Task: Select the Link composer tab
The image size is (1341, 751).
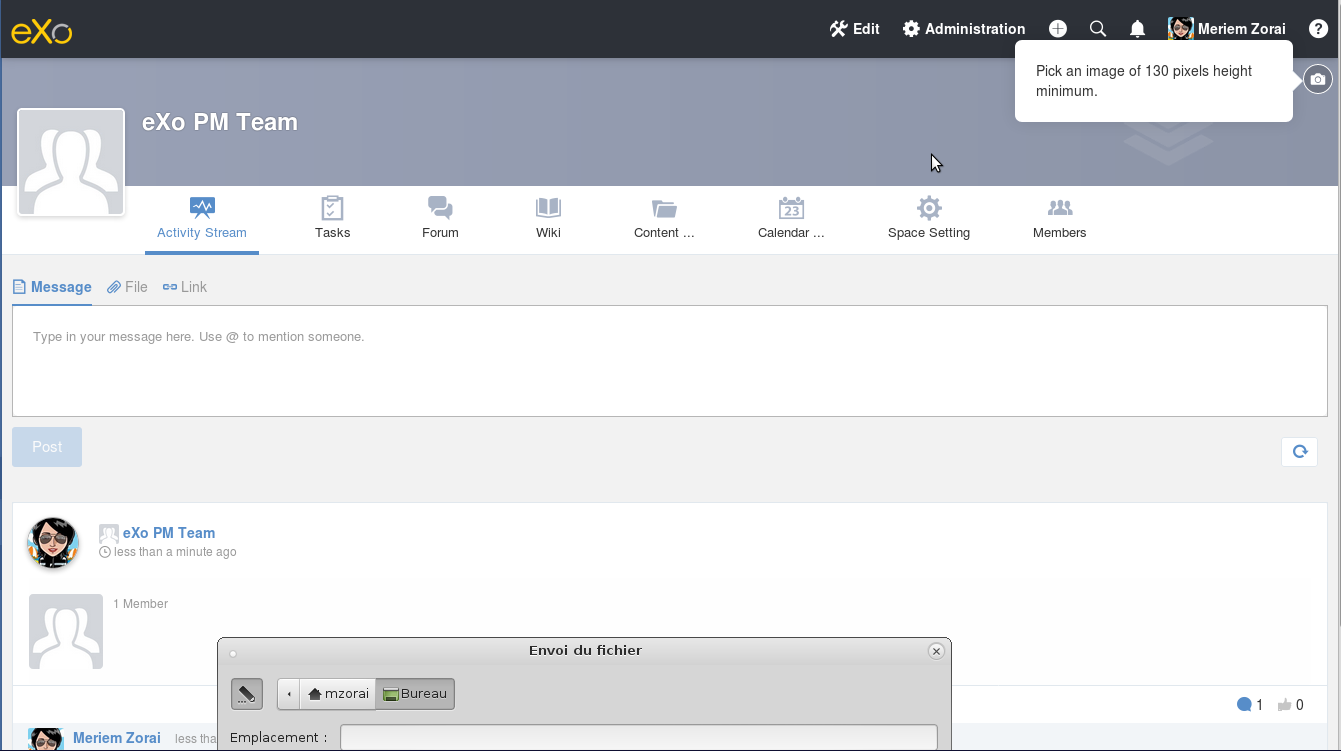Action: tap(185, 287)
